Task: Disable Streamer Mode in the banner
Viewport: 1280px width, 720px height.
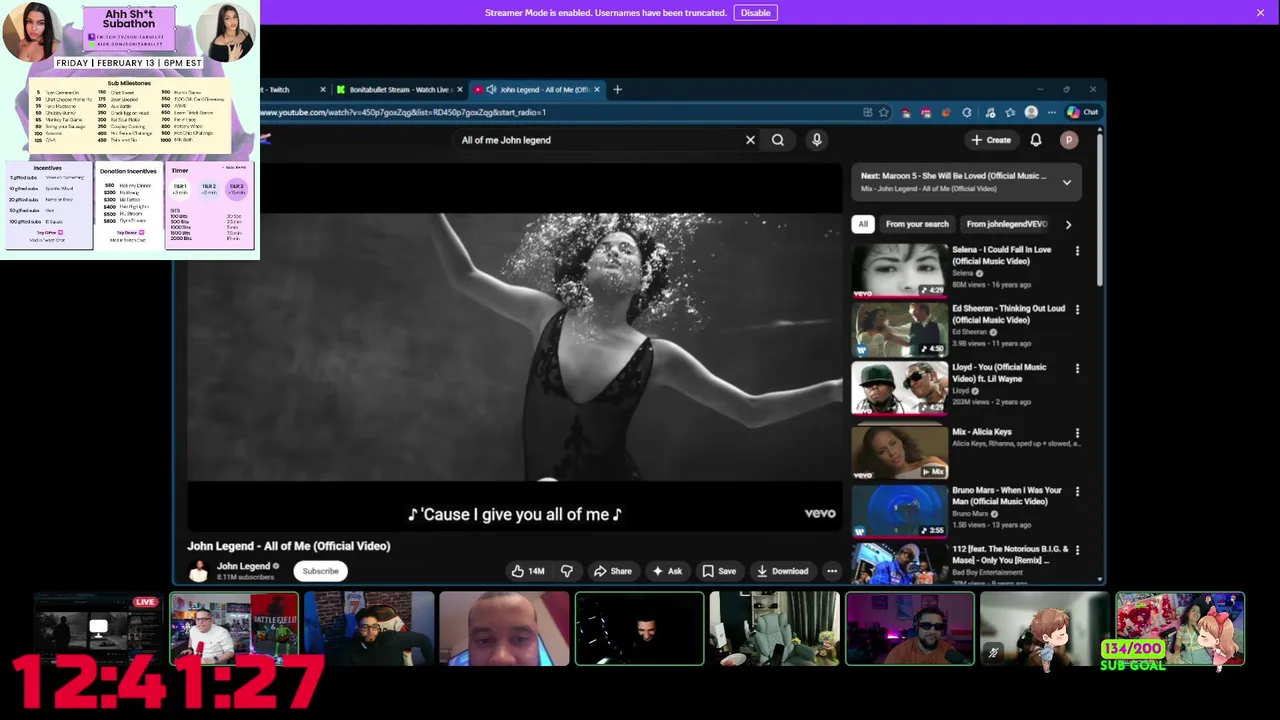Action: coord(755,12)
